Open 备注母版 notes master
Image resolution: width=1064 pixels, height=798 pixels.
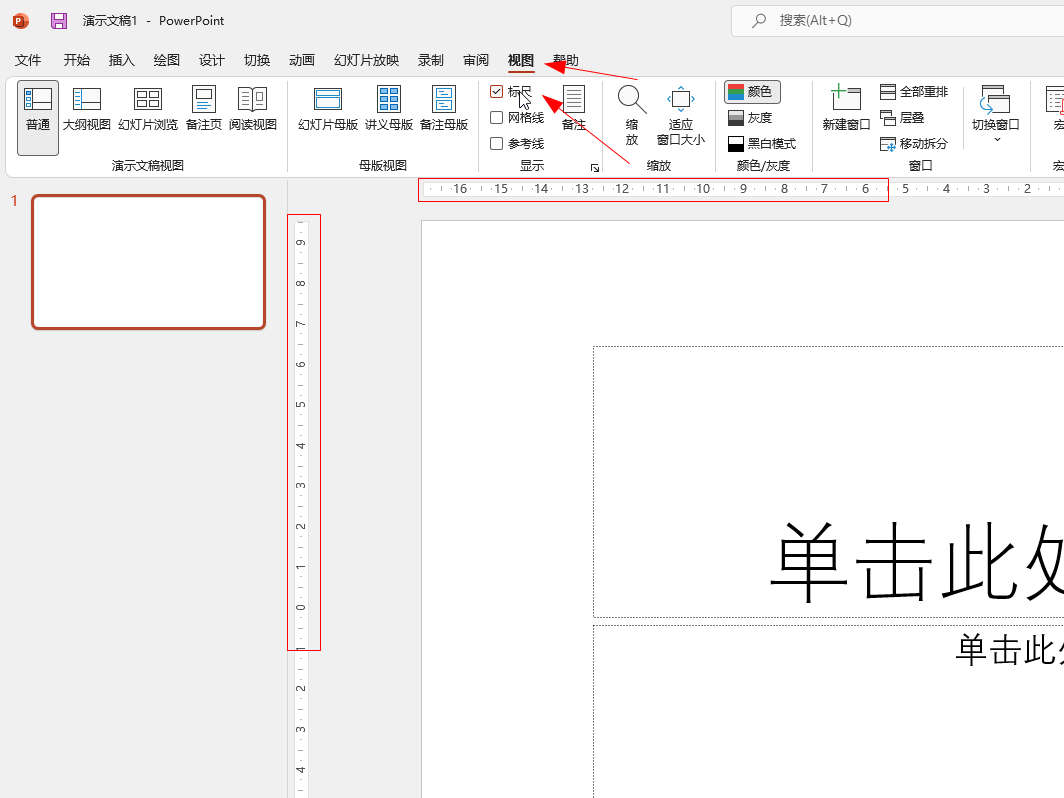(x=444, y=108)
